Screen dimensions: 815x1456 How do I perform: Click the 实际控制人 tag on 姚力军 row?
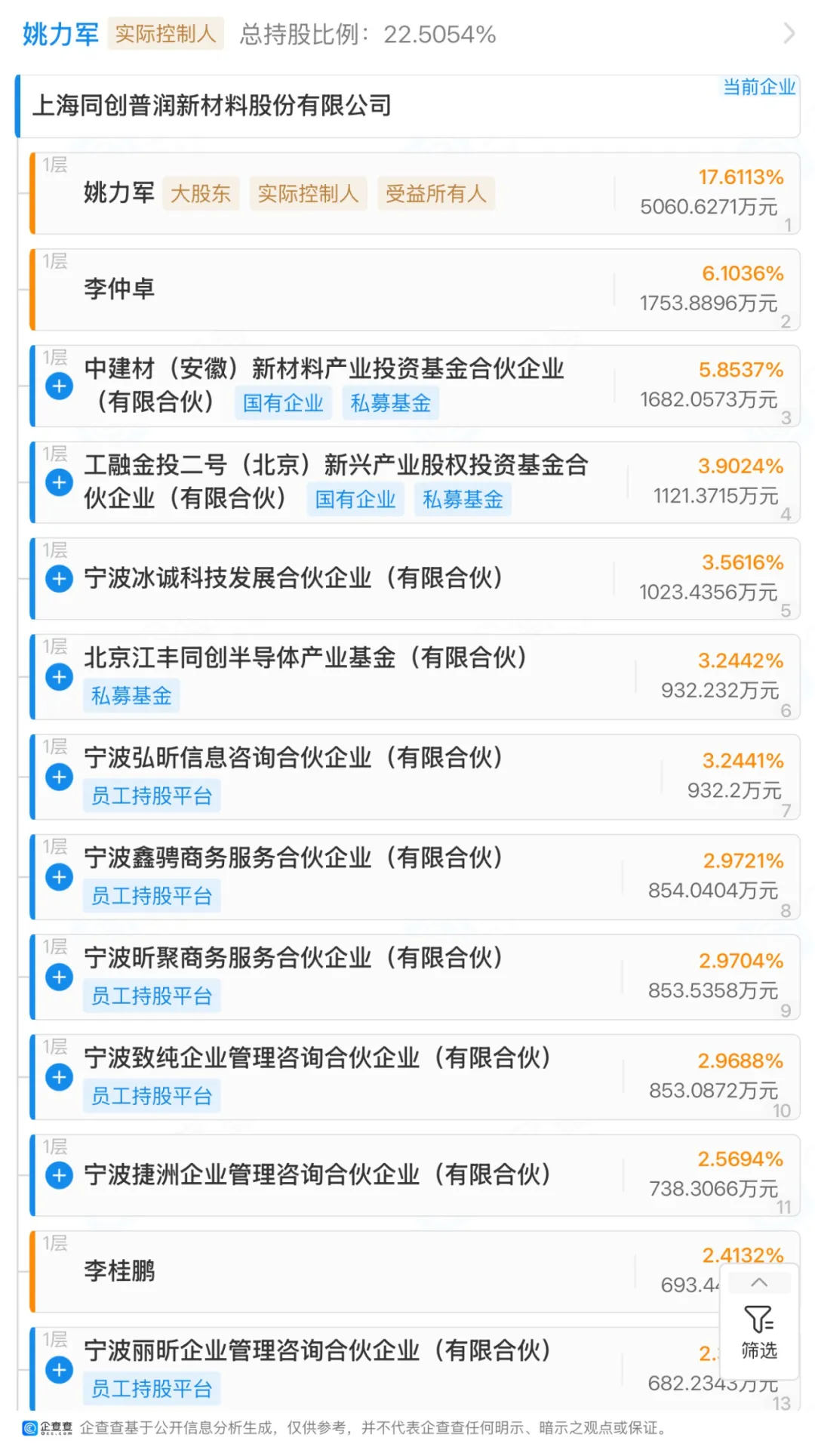[308, 194]
